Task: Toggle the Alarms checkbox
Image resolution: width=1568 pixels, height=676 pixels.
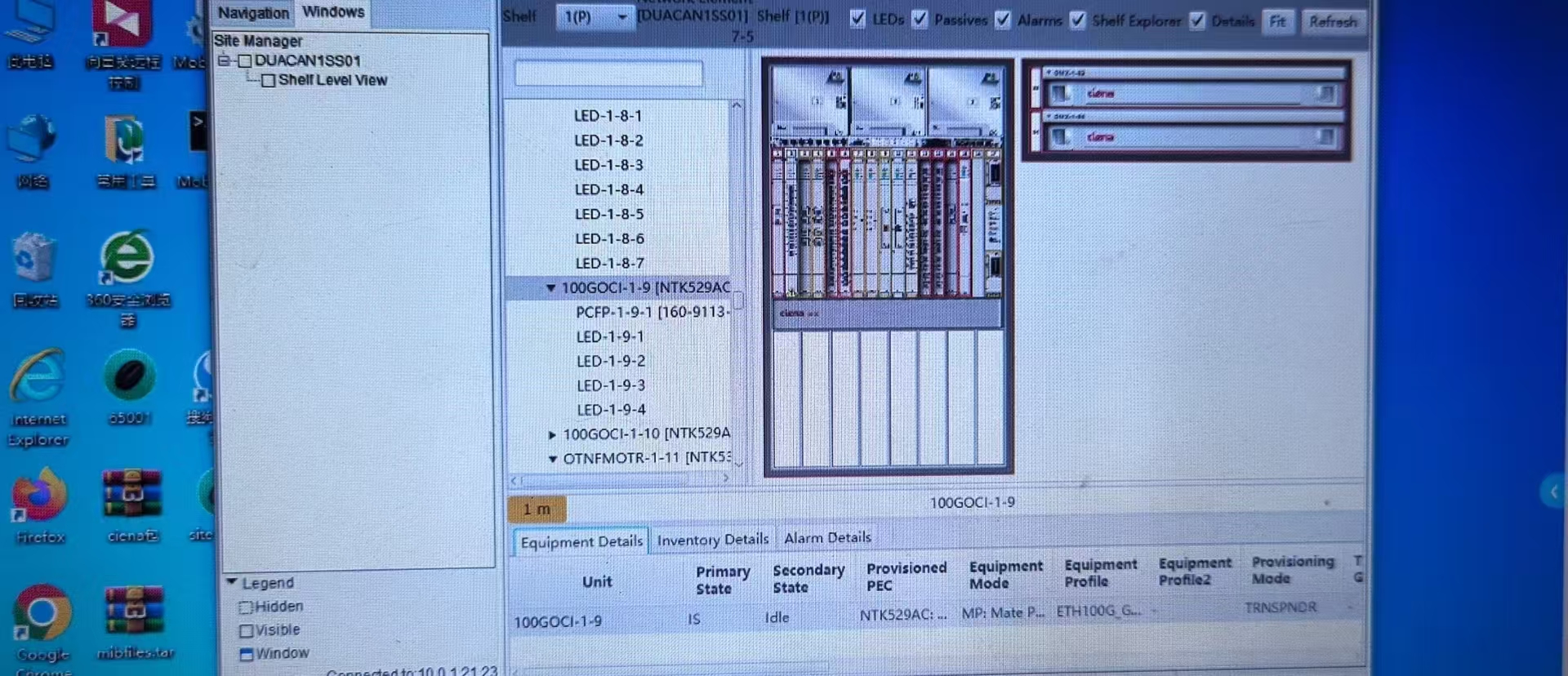Action: [x=1003, y=20]
